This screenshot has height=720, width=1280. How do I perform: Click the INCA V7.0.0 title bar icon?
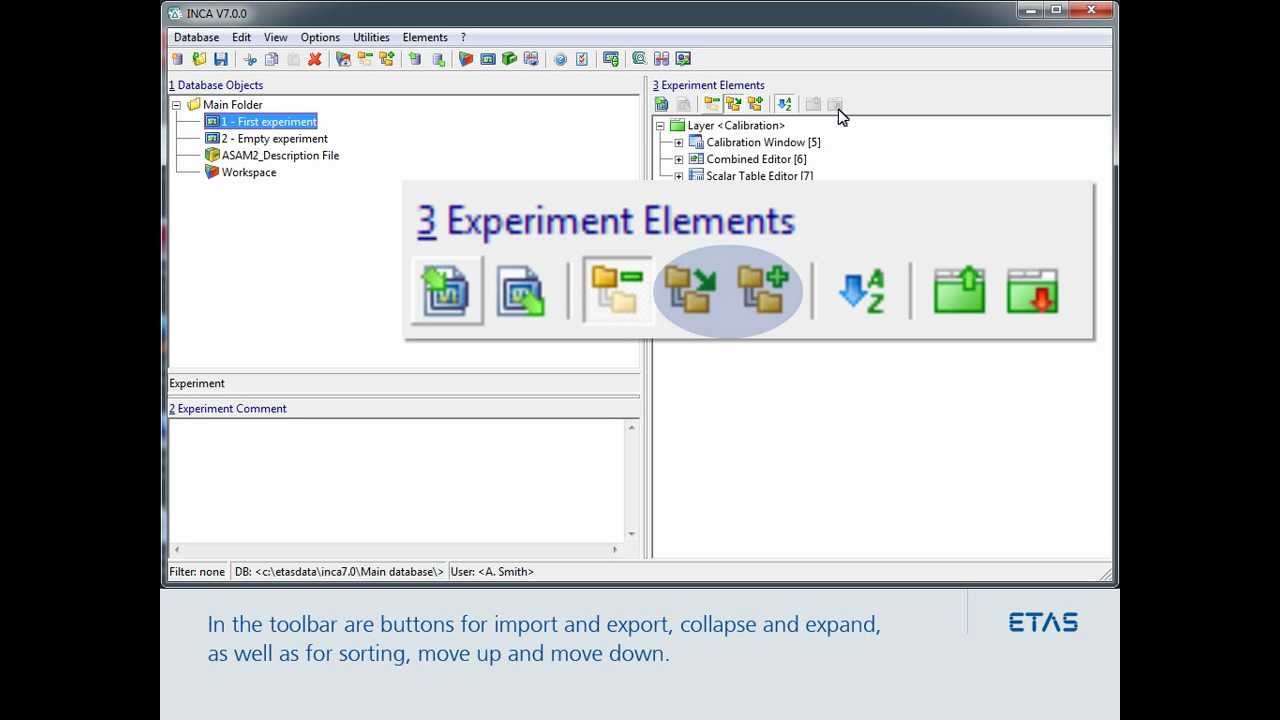pos(175,13)
